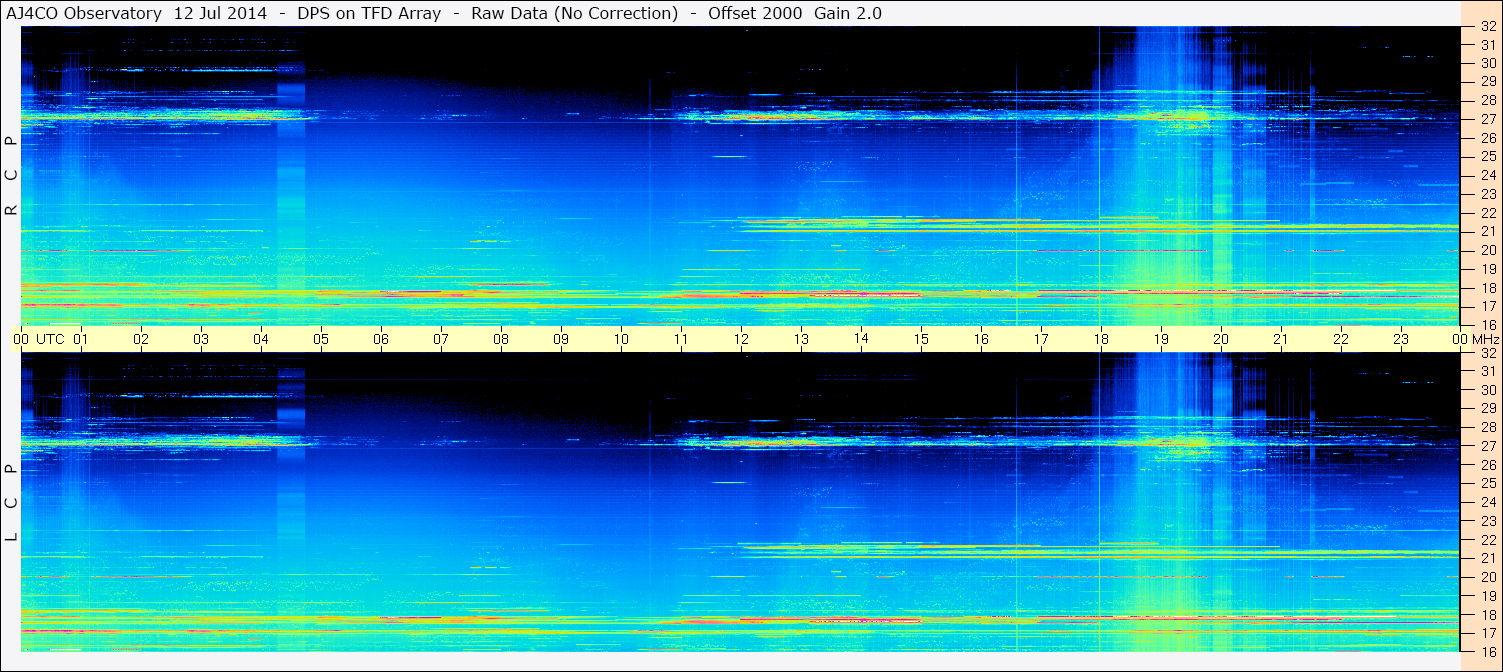This screenshot has height=672, width=1503.
Task: Click 27 MHz label on RCP frequency scale
Action: 1487,119
